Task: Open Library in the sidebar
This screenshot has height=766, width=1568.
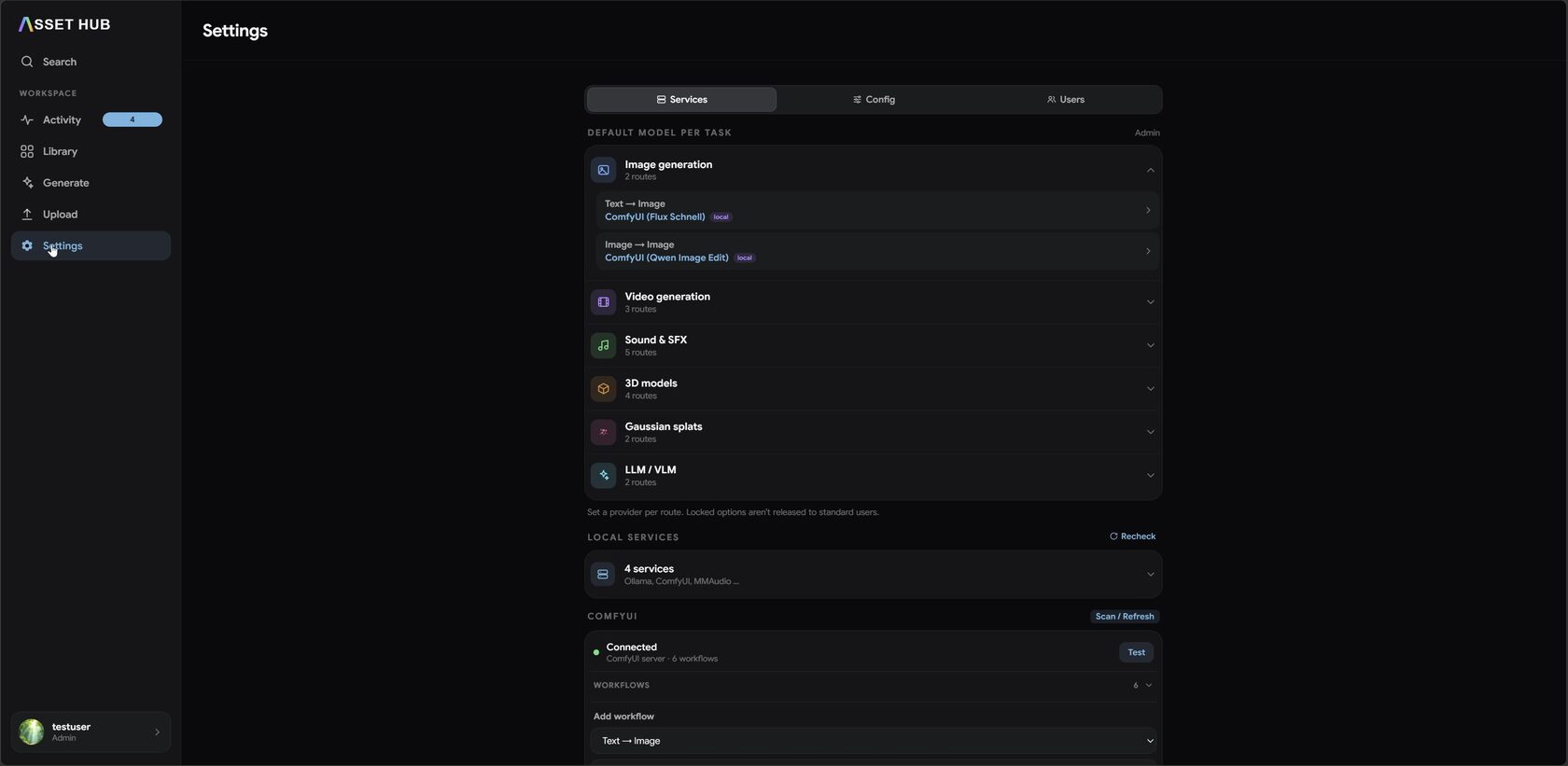Action: 91,151
